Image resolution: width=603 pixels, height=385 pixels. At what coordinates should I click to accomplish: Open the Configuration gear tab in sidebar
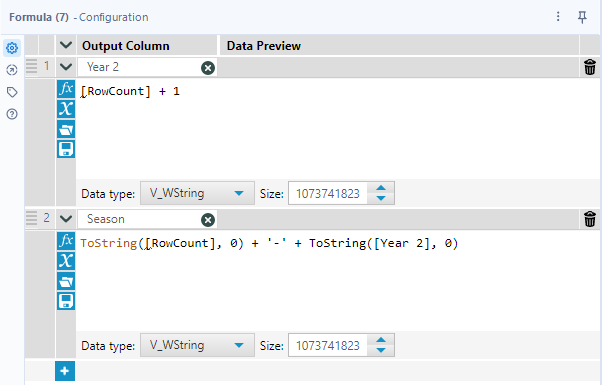[12, 48]
